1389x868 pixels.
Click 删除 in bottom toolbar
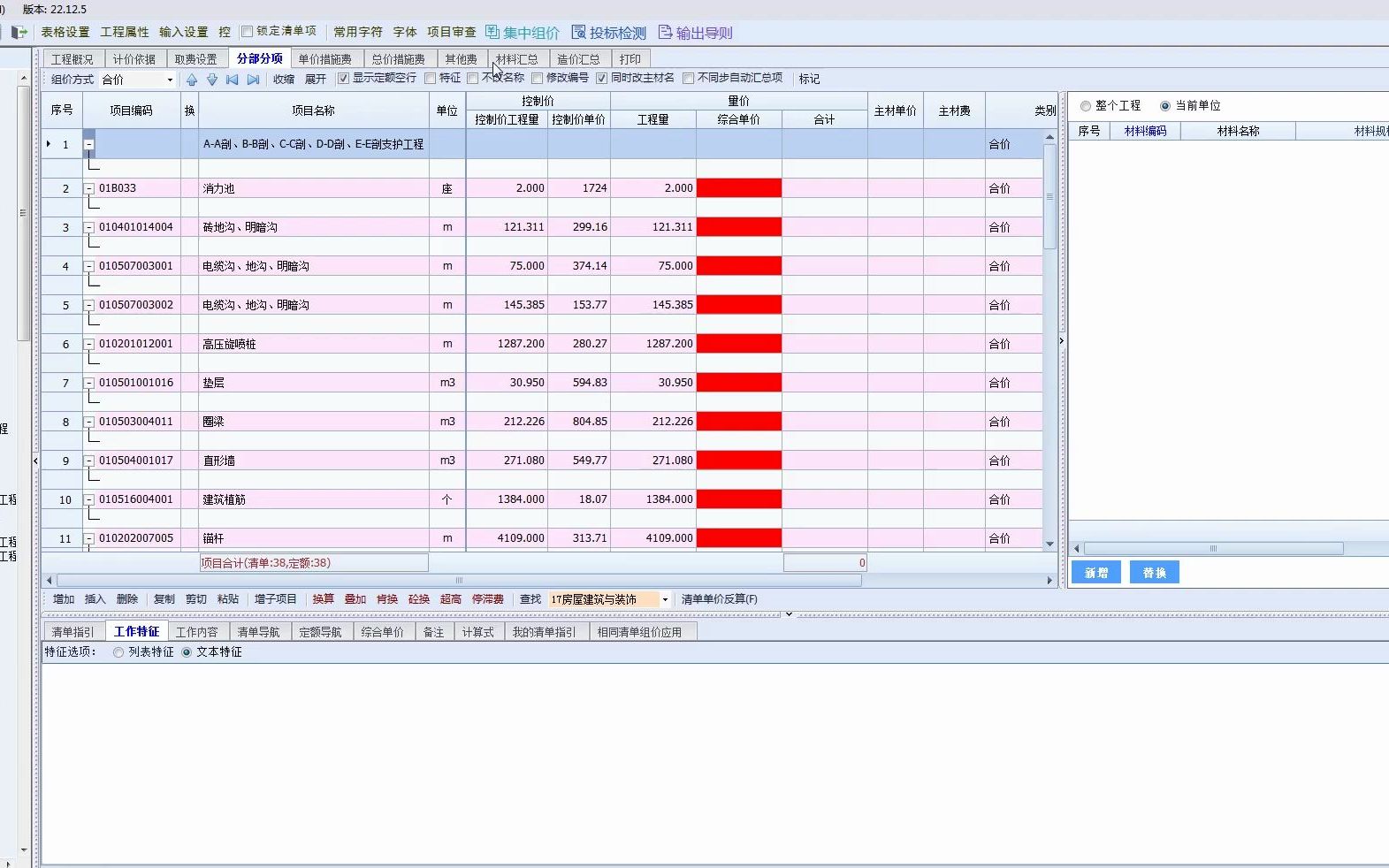pos(127,599)
